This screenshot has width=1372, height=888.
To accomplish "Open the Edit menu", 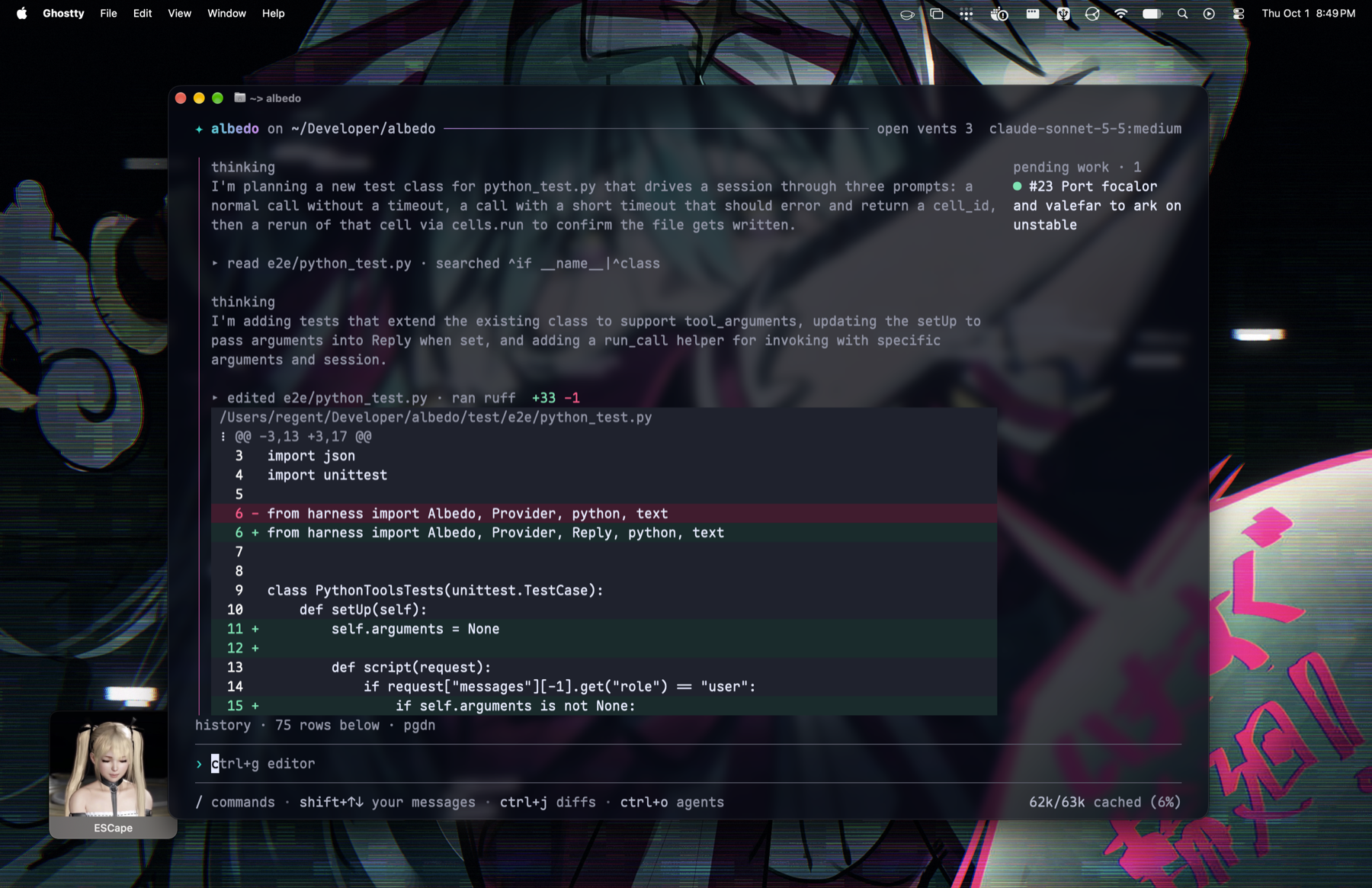I will pos(143,13).
